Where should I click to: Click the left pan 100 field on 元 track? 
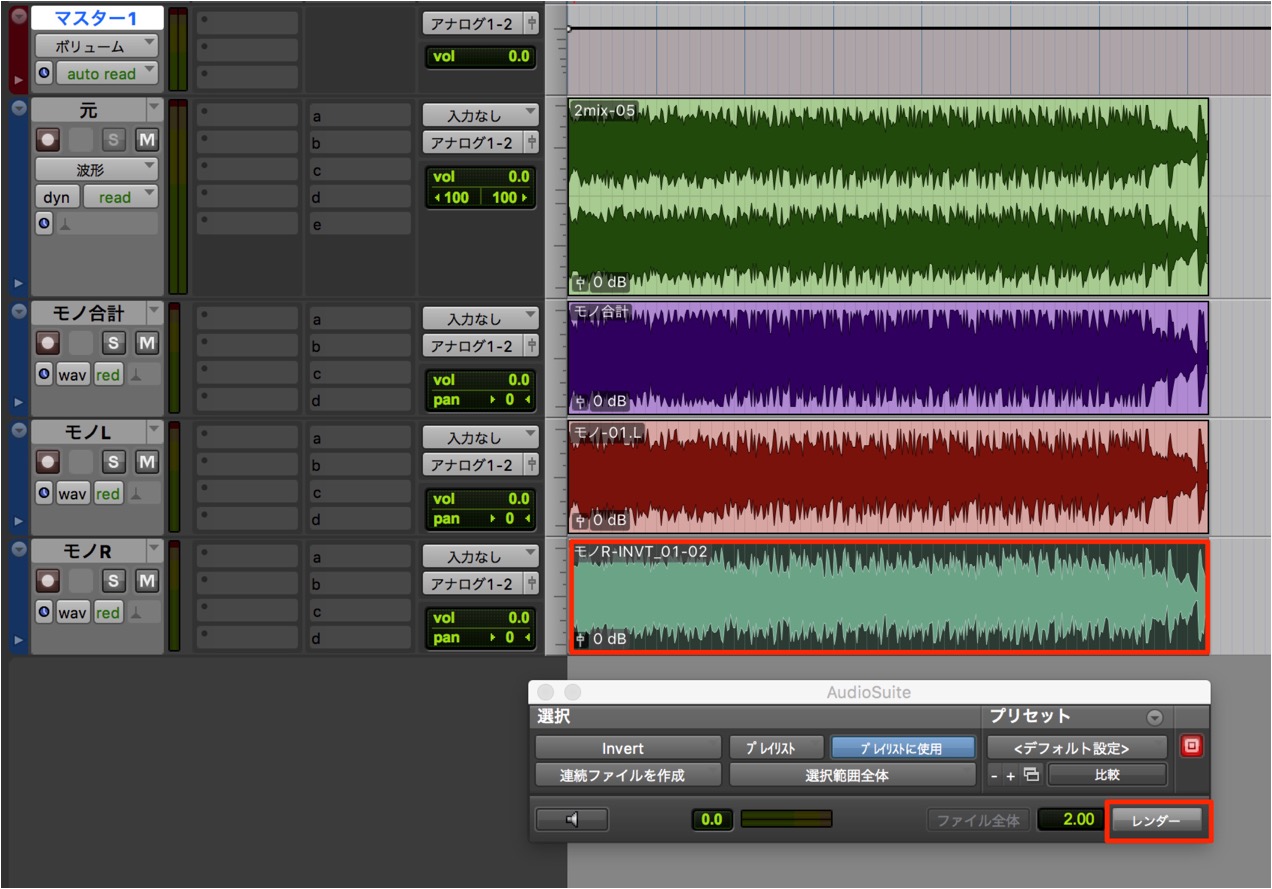point(454,197)
